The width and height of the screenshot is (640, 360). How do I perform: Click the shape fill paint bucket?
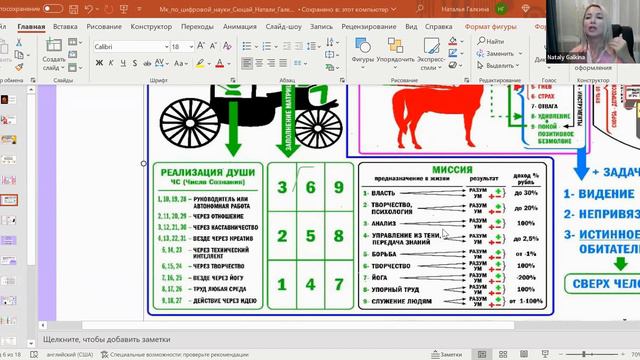(x=453, y=41)
